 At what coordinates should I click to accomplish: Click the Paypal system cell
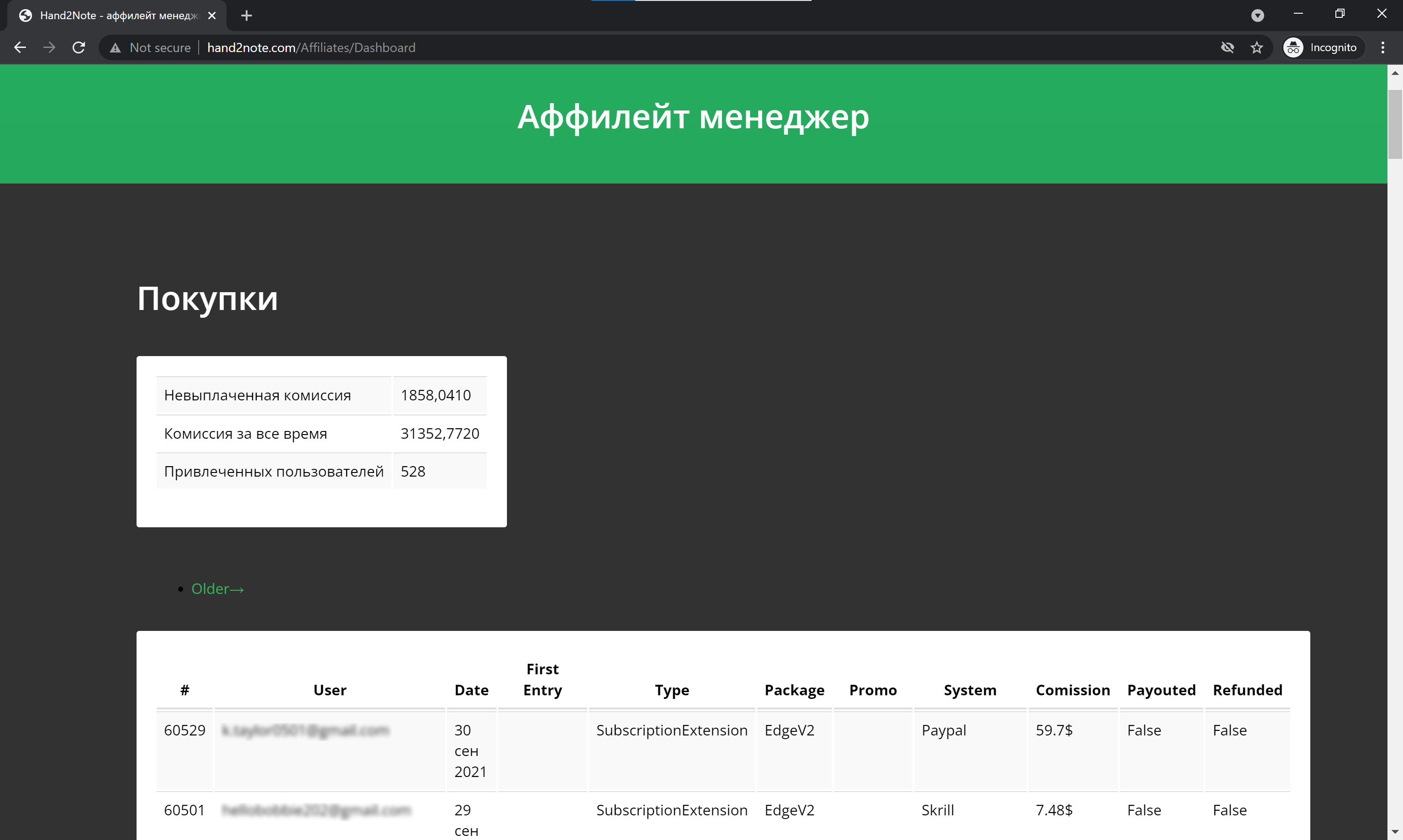pyautogui.click(x=943, y=730)
